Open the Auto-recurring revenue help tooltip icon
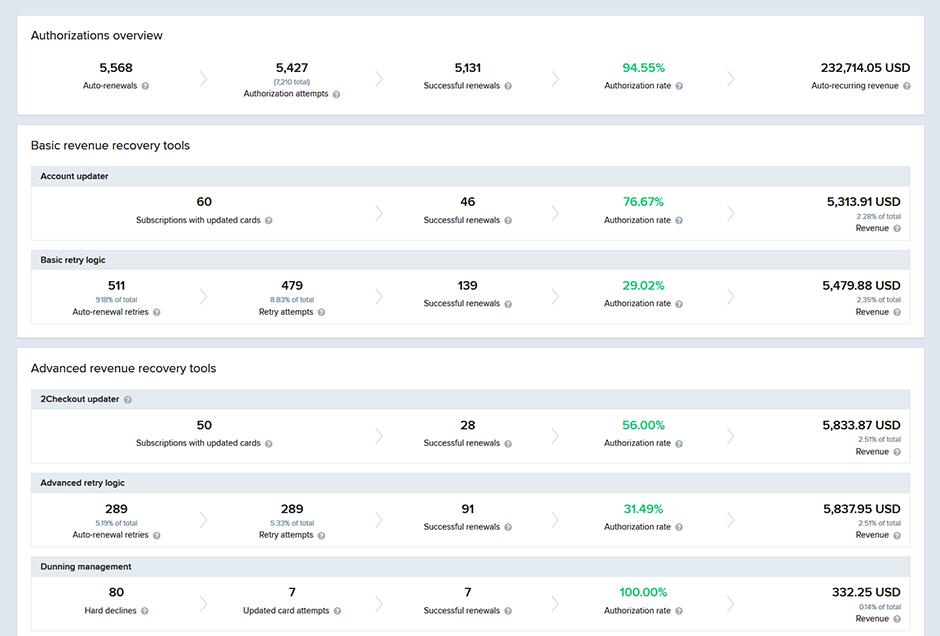This screenshot has width=940, height=636. (x=907, y=87)
